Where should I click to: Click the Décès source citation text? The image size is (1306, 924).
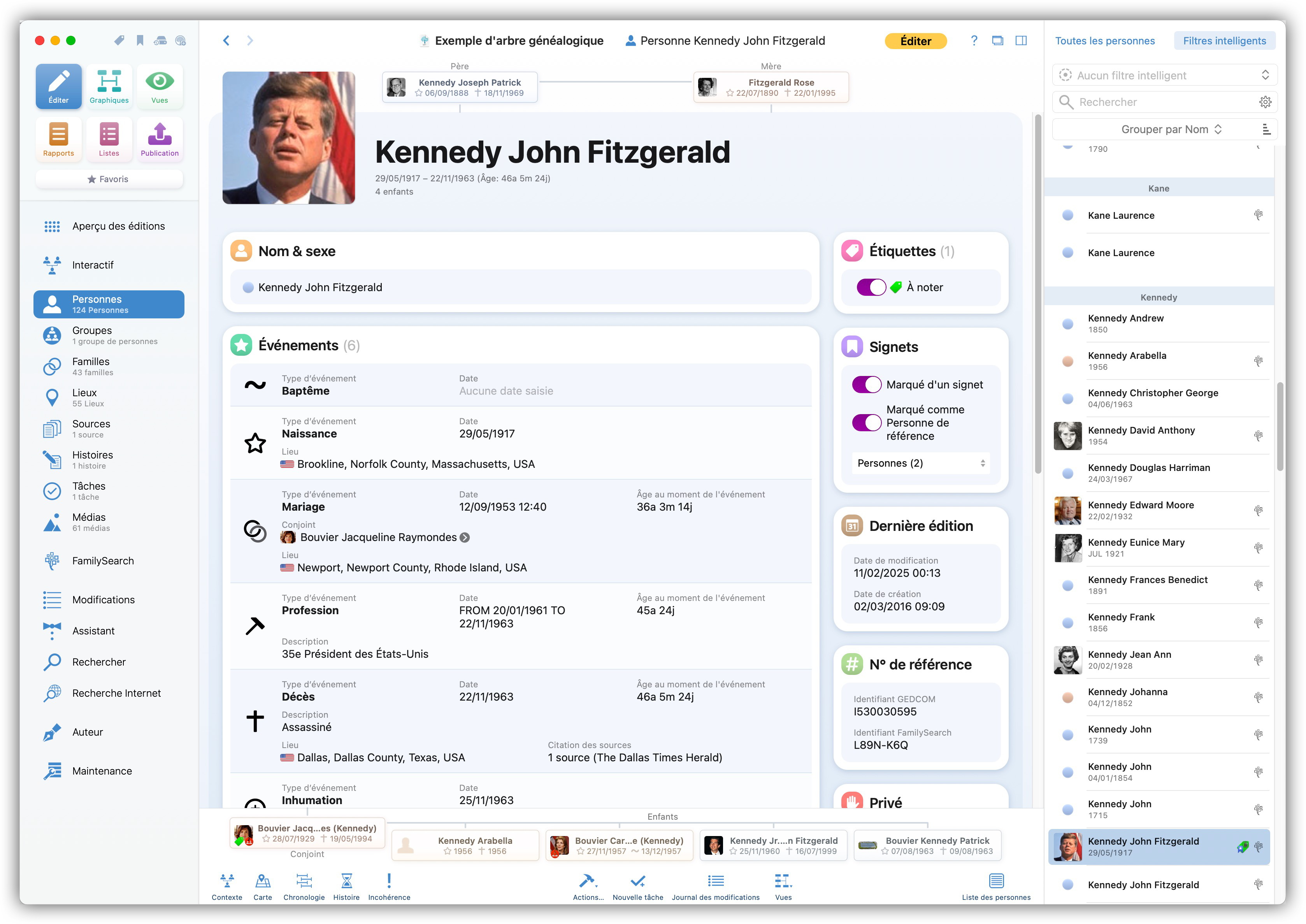tap(635, 757)
